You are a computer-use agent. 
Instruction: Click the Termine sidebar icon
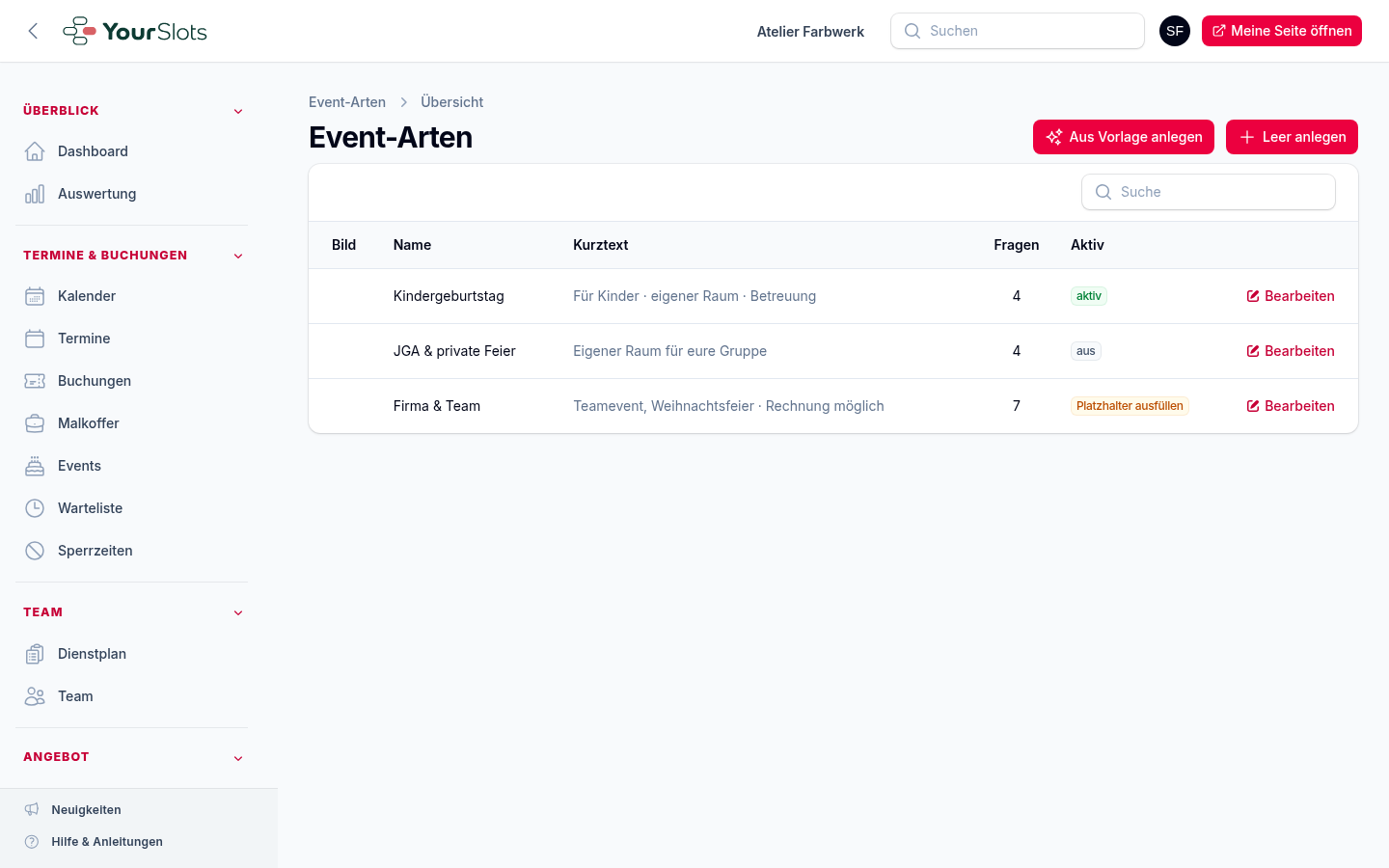coord(35,339)
